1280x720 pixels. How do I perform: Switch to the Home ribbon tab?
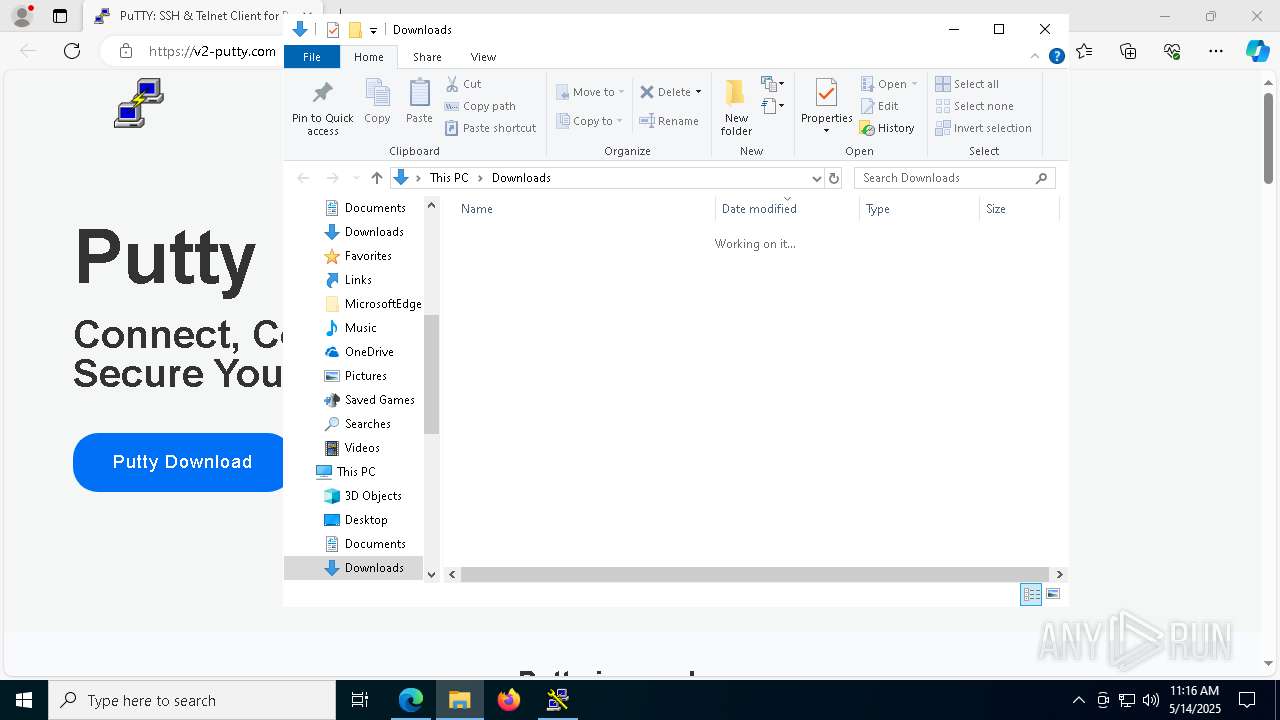pyautogui.click(x=368, y=57)
